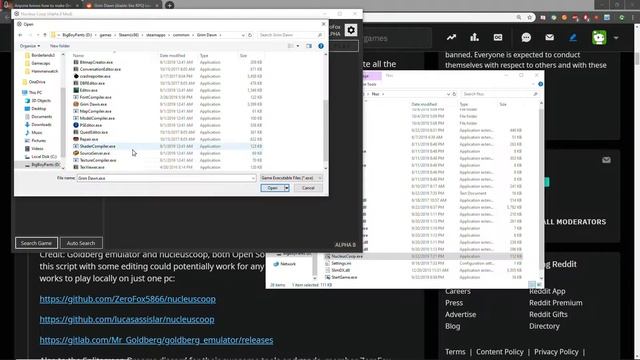Select OneDrive in navigation pane
Image resolution: width=640 pixels, height=360 pixels.
point(37,82)
